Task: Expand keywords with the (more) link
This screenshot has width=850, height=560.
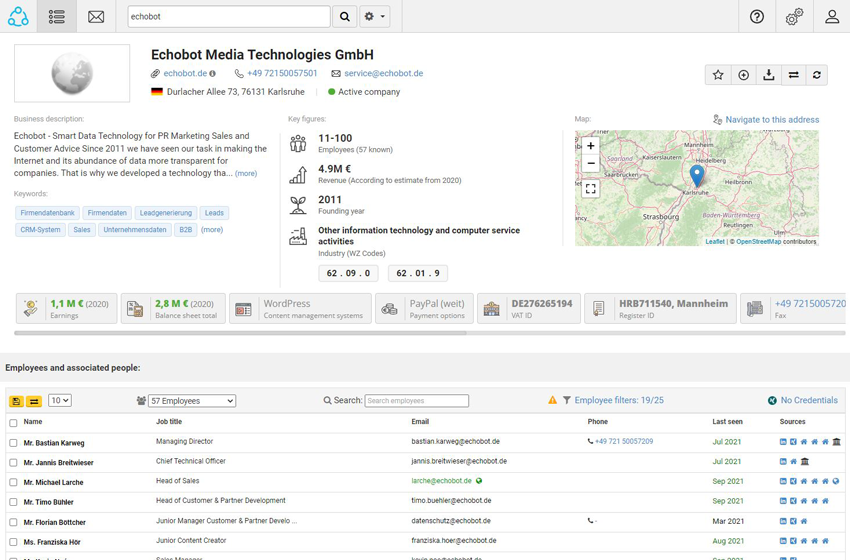Action: (212, 230)
